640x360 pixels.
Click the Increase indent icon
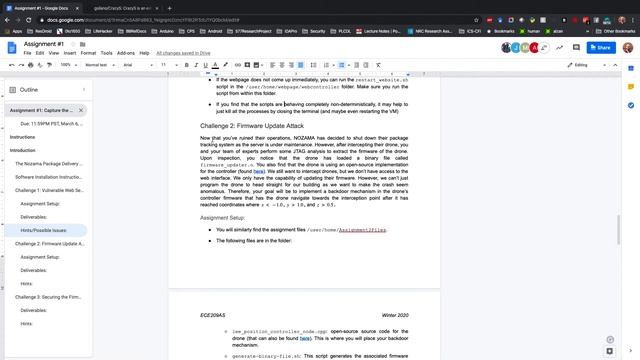click(x=366, y=65)
